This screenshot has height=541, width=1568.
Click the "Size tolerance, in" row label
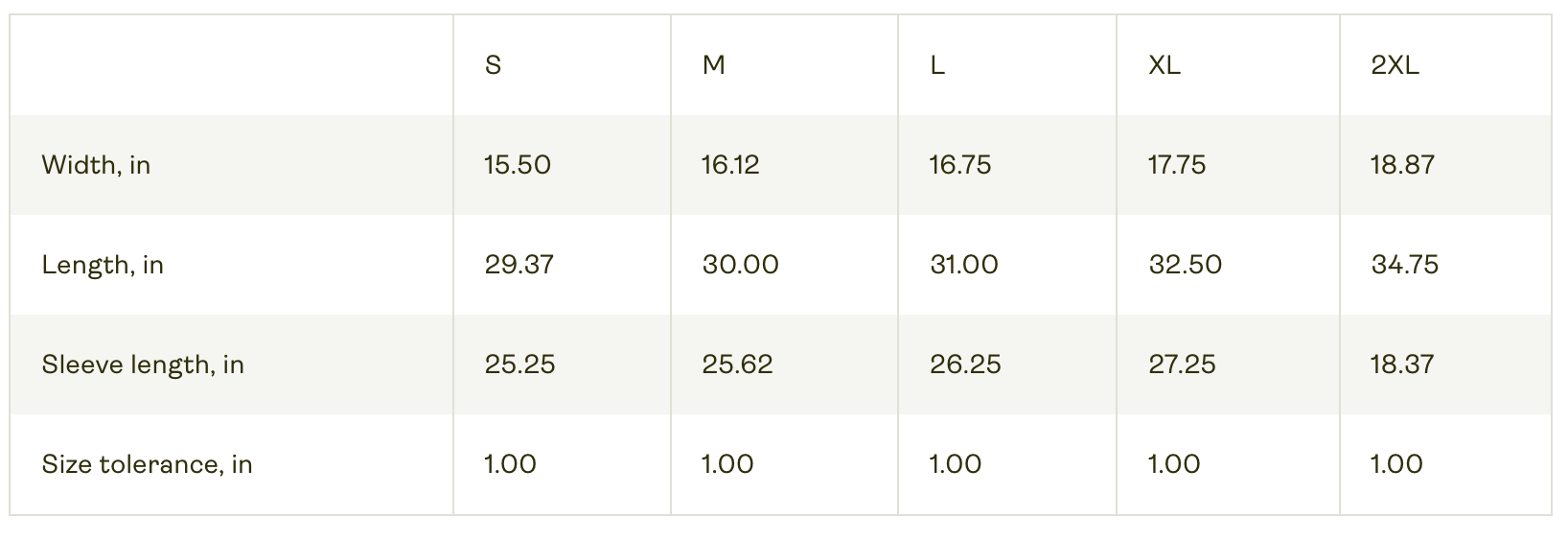(x=147, y=464)
